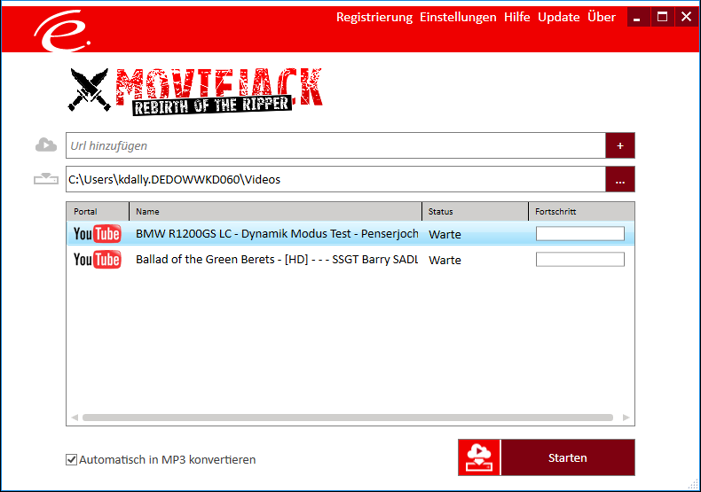Click the output path field showing C:\Users\kdally.DEDOWWKD060\Videos

[x=336, y=180]
